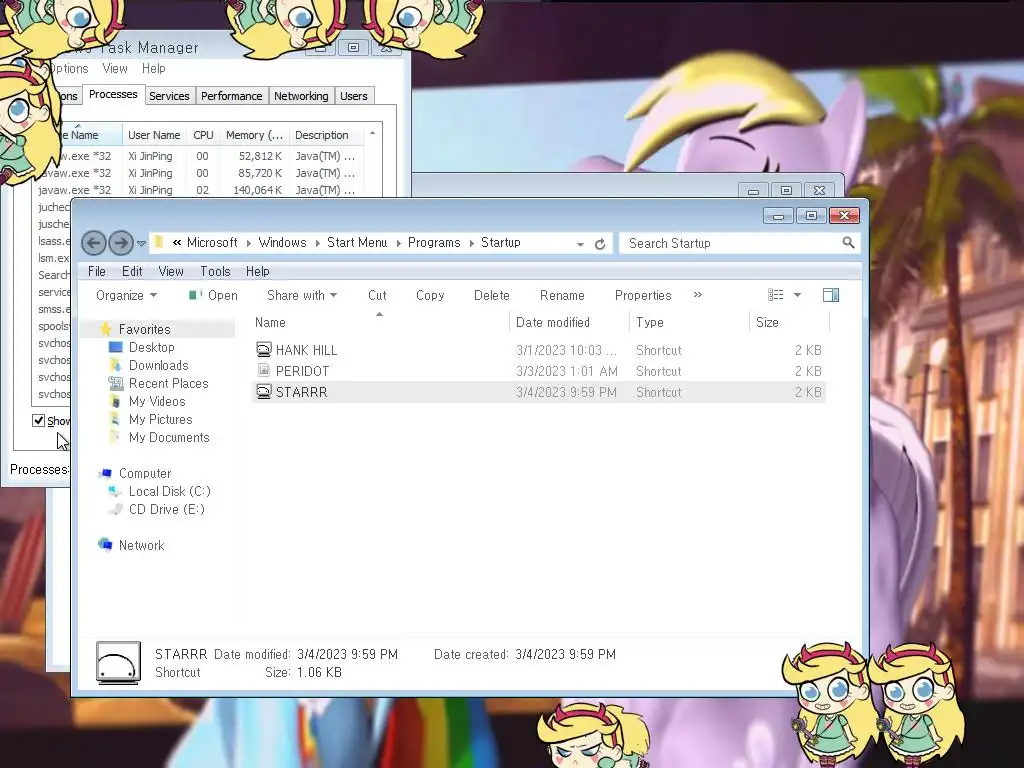Switch to Services tab in Task Manager
This screenshot has width=1024, height=768.
[169, 96]
